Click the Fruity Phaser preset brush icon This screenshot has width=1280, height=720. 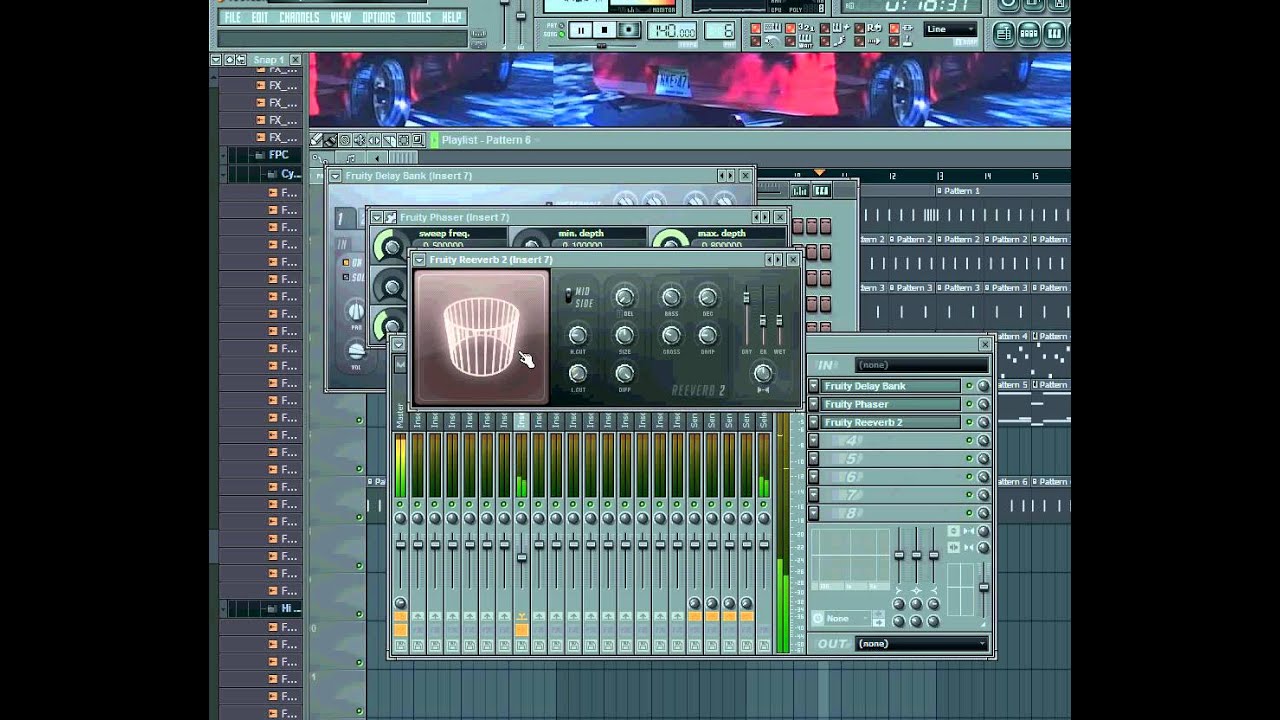390,218
